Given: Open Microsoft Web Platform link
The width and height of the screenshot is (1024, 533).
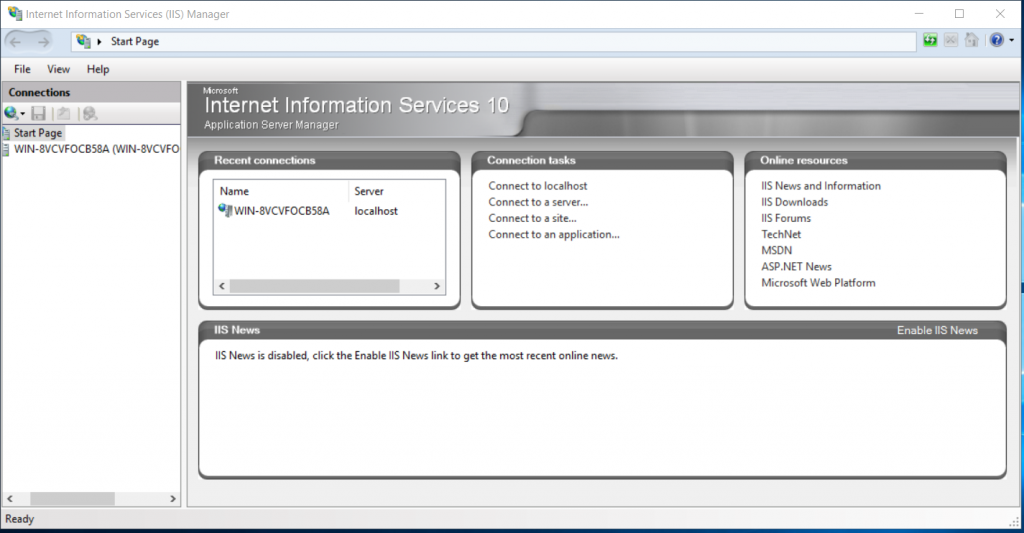Looking at the screenshot, I should point(818,283).
